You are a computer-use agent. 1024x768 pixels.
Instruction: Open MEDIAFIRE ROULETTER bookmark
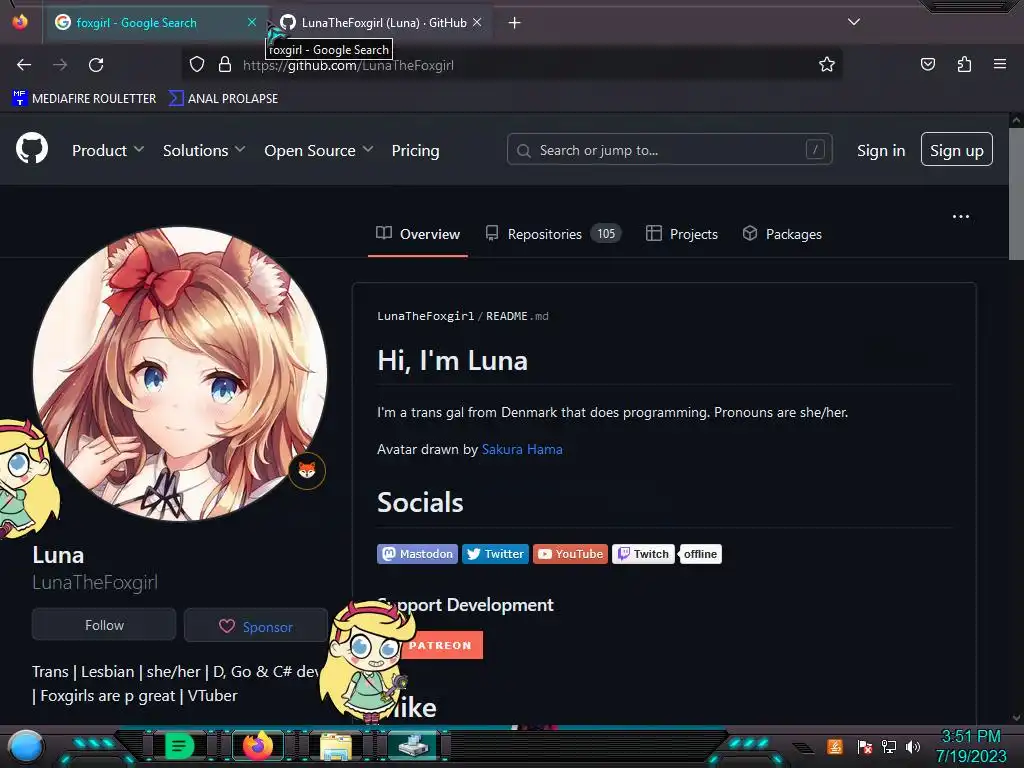coord(84,99)
